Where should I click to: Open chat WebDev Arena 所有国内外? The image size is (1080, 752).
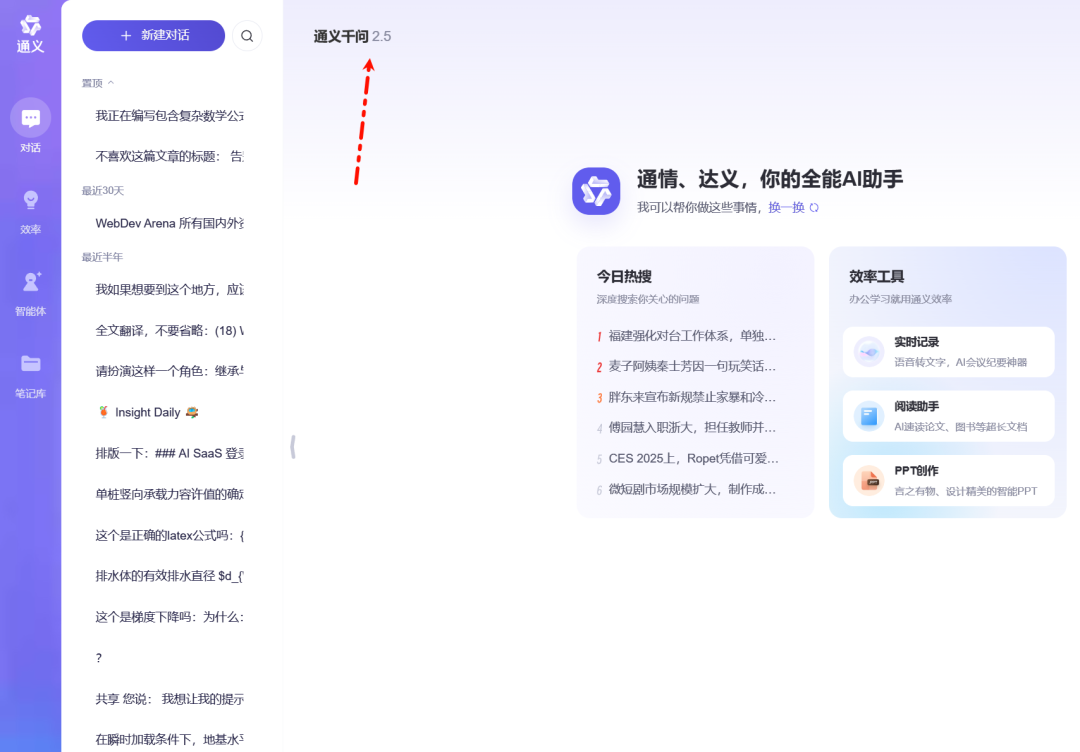(x=169, y=223)
